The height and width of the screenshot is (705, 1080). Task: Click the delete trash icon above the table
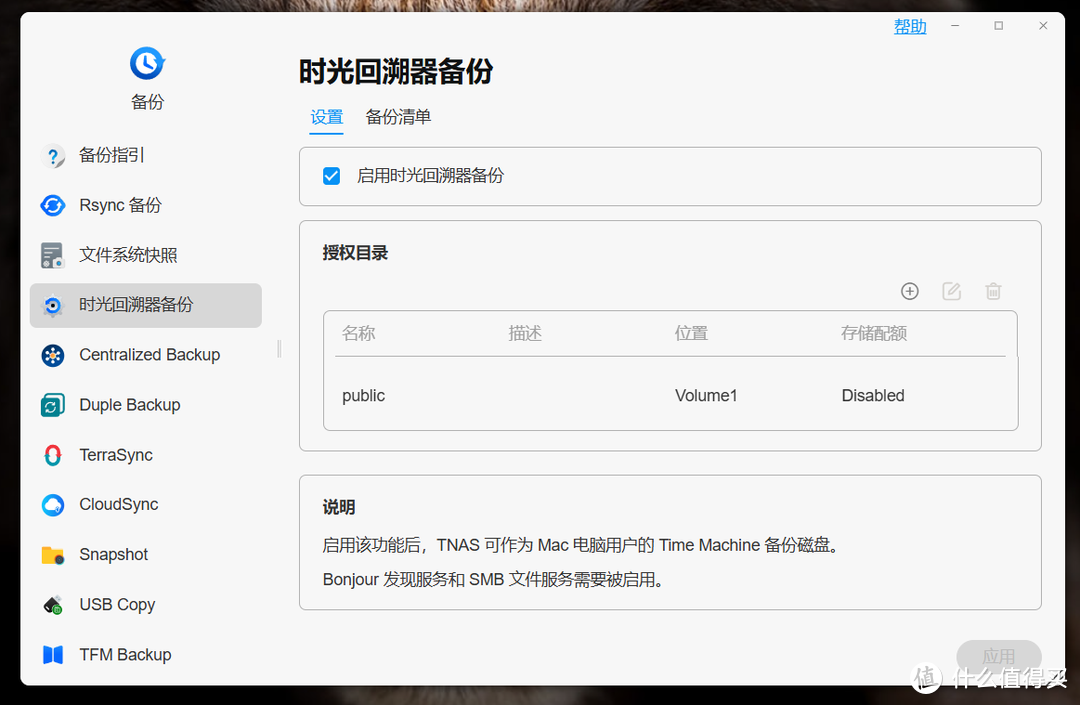(993, 291)
